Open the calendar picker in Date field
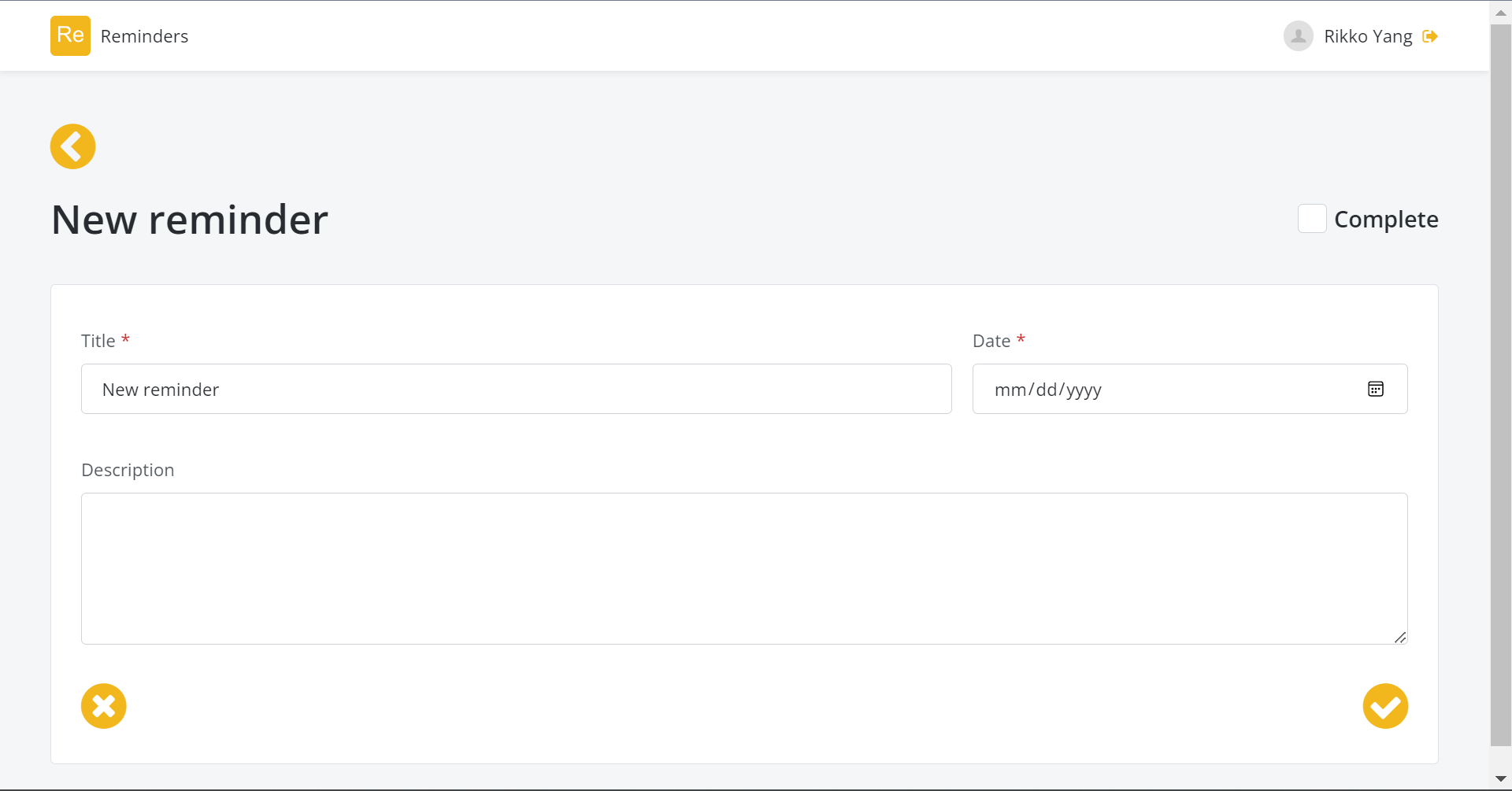The width and height of the screenshot is (1512, 791). tap(1376, 389)
